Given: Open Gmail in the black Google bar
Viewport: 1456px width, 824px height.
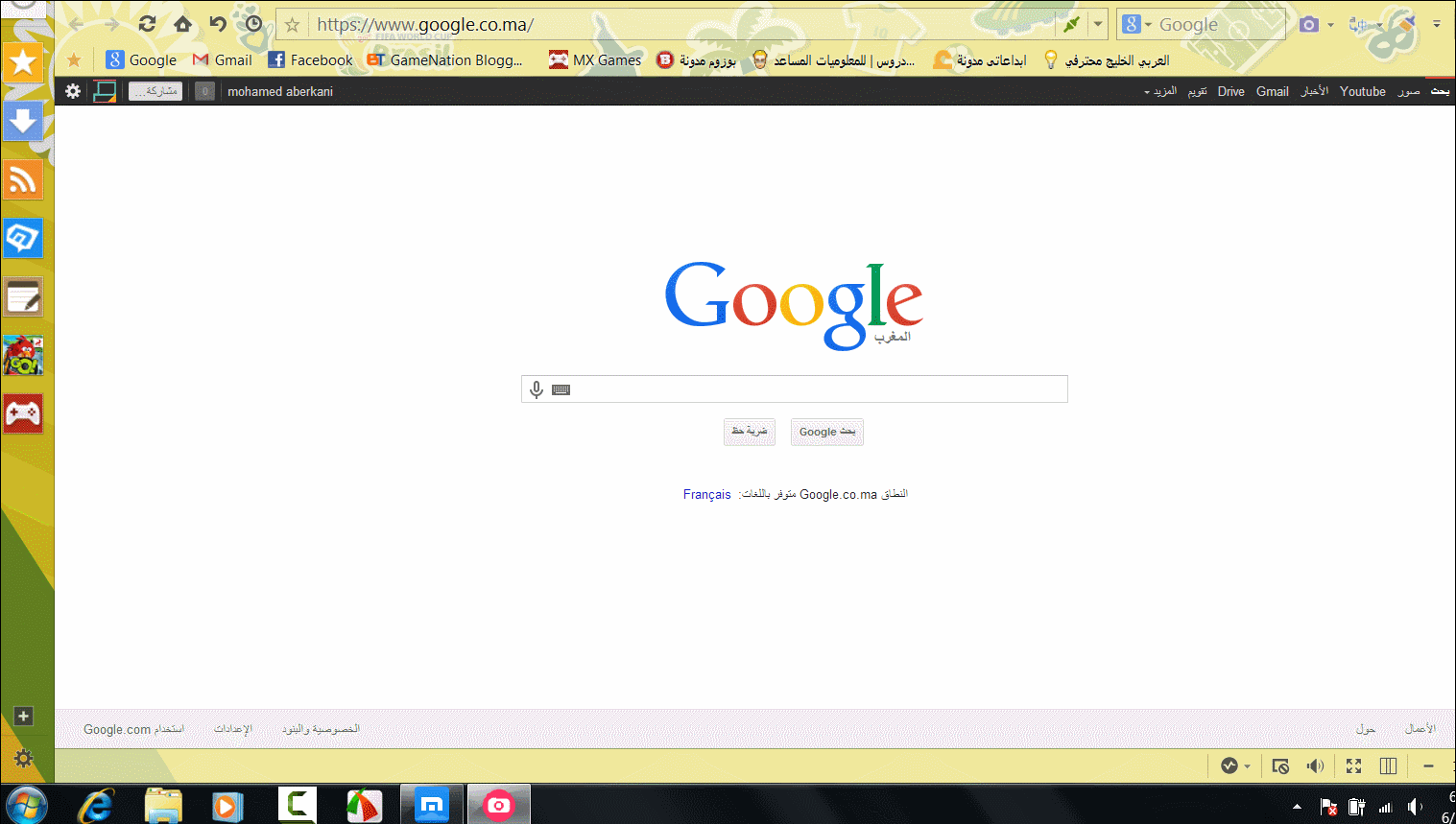Looking at the screenshot, I should pyautogui.click(x=1273, y=91).
